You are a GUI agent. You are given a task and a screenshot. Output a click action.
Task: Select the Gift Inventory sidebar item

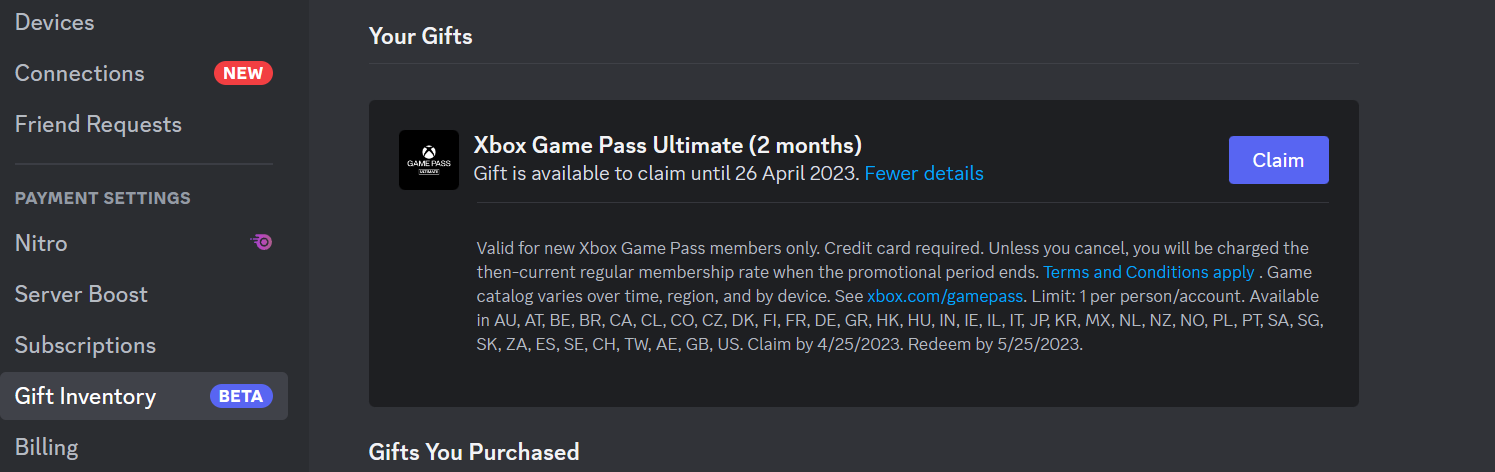[144, 396]
